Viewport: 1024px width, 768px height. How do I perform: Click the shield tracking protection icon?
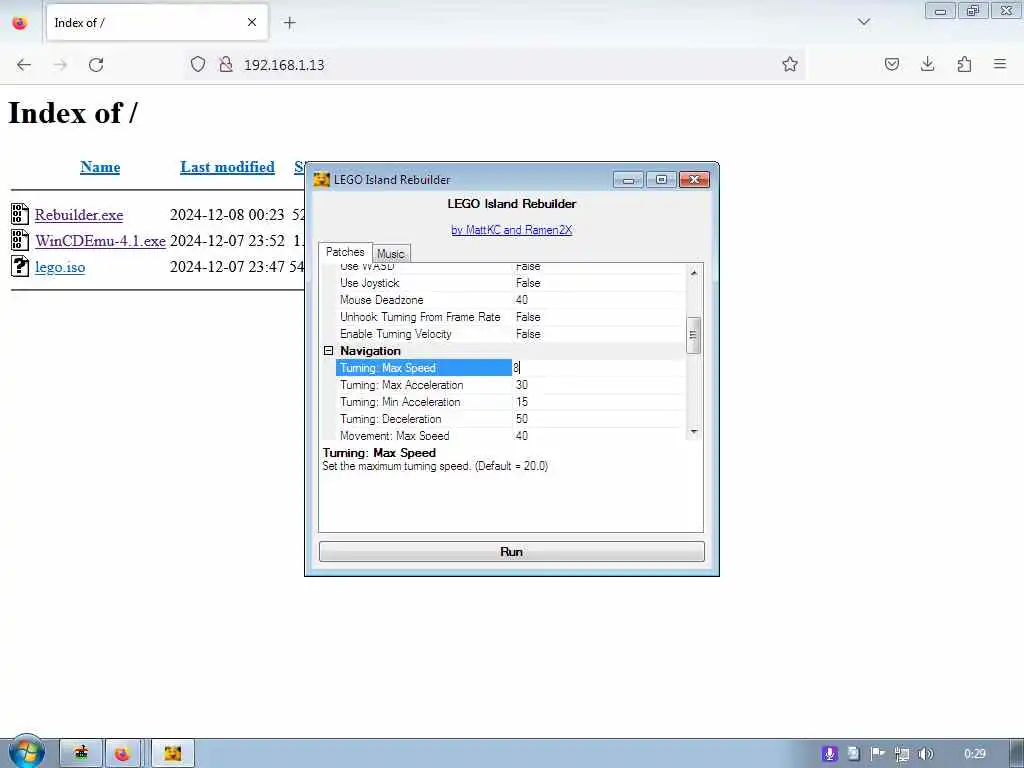pyautogui.click(x=198, y=64)
